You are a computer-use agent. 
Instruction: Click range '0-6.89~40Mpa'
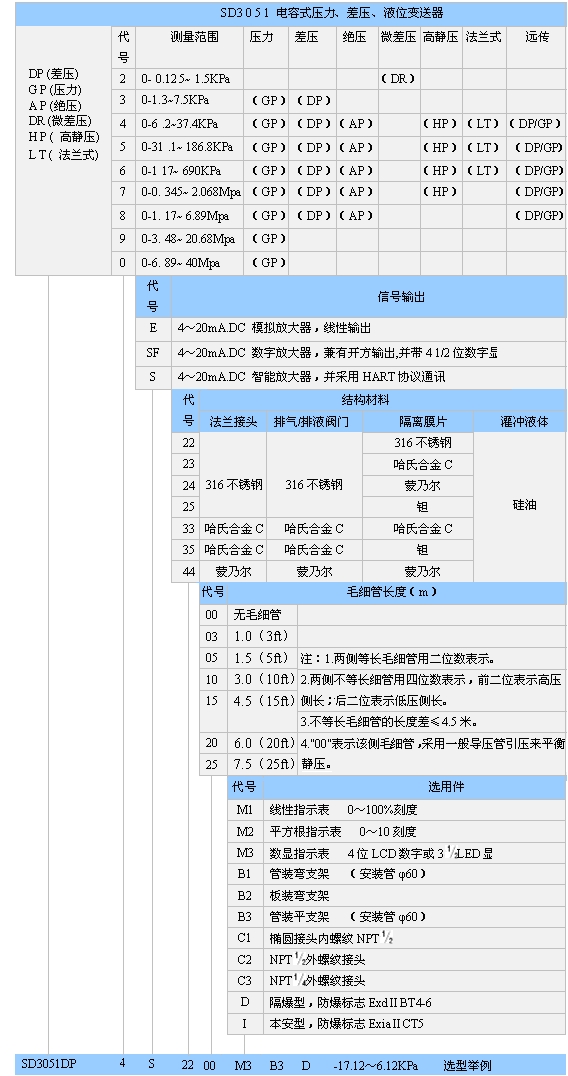coord(180,262)
